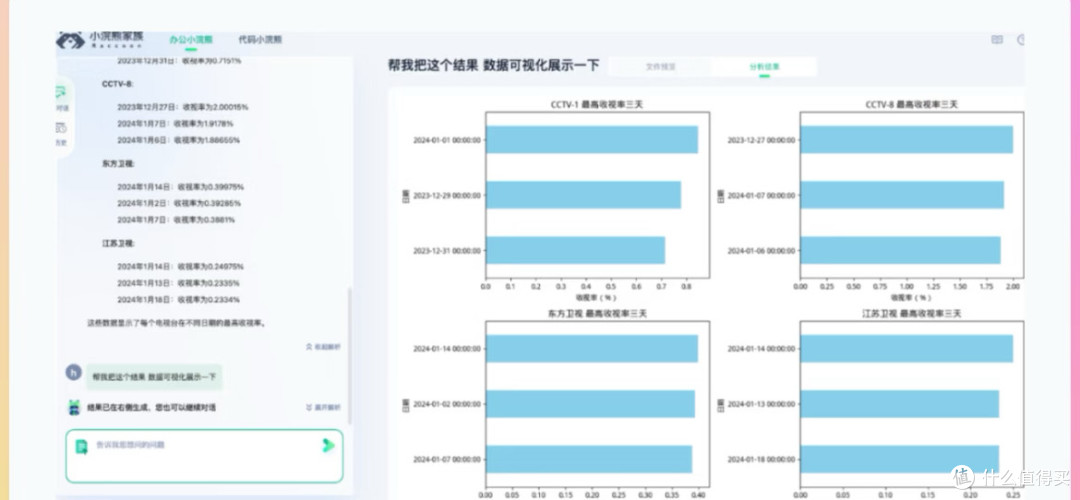Click the line 2024年1月7日 收视率为1.9178%
Image resolution: width=1080 pixels, height=500 pixels.
(175, 124)
